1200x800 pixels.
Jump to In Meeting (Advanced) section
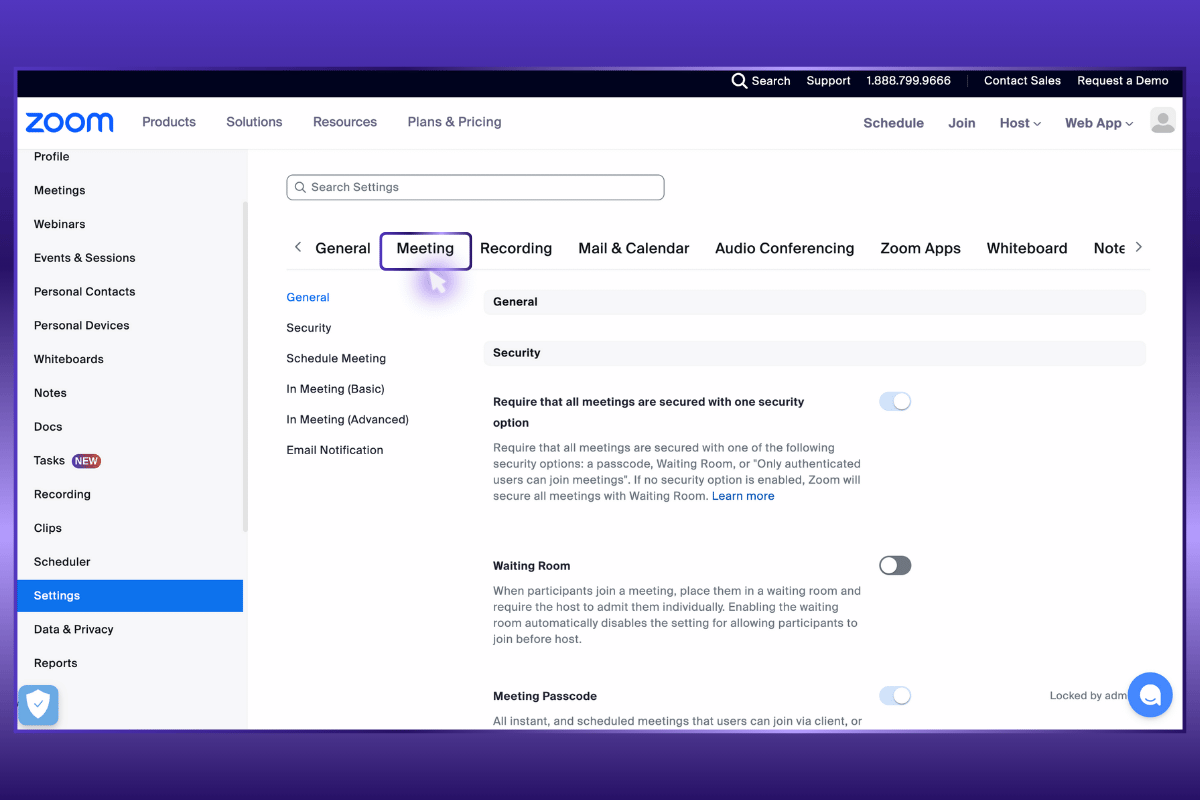coord(347,420)
